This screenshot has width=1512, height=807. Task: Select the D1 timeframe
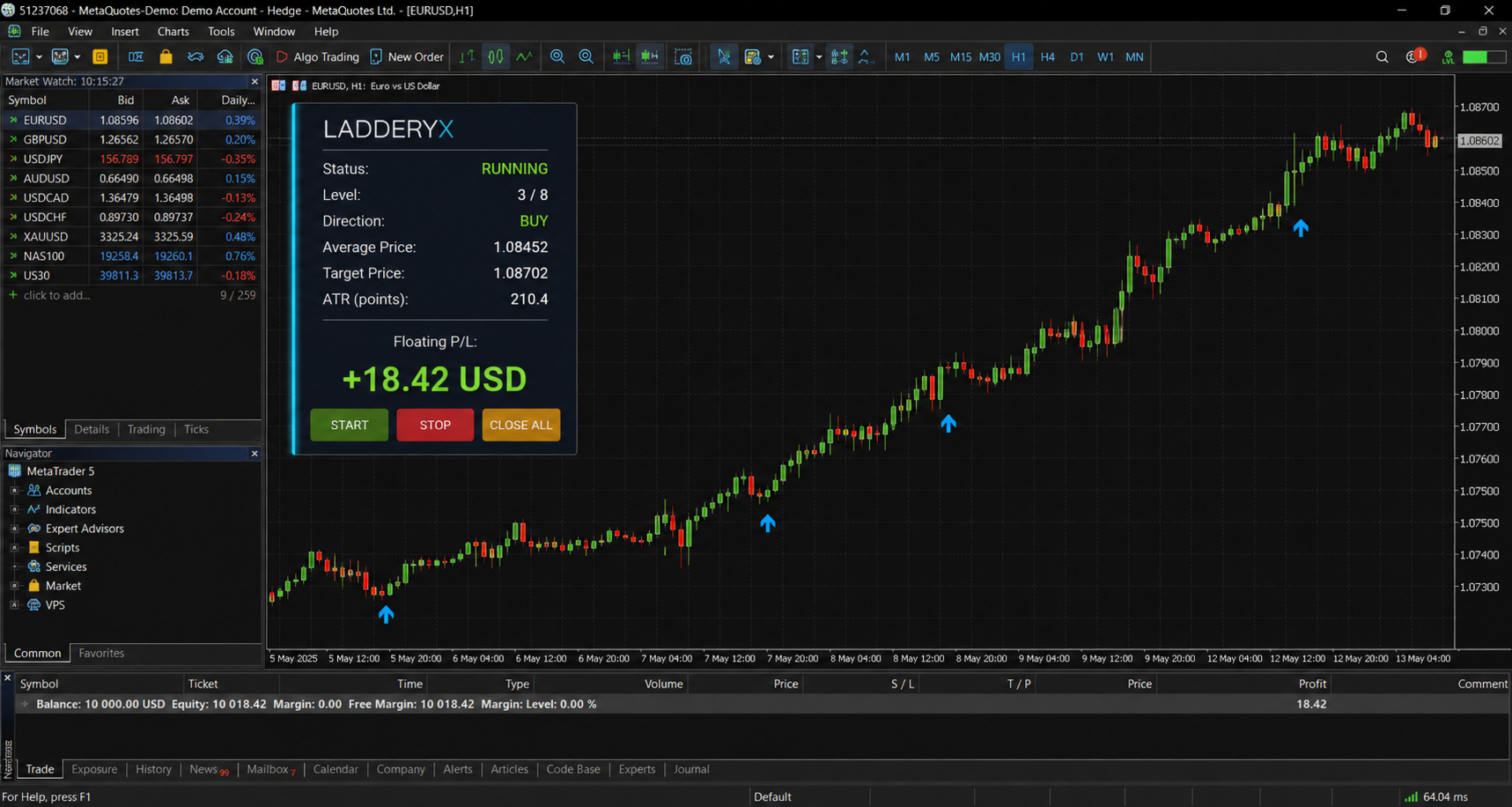point(1077,56)
